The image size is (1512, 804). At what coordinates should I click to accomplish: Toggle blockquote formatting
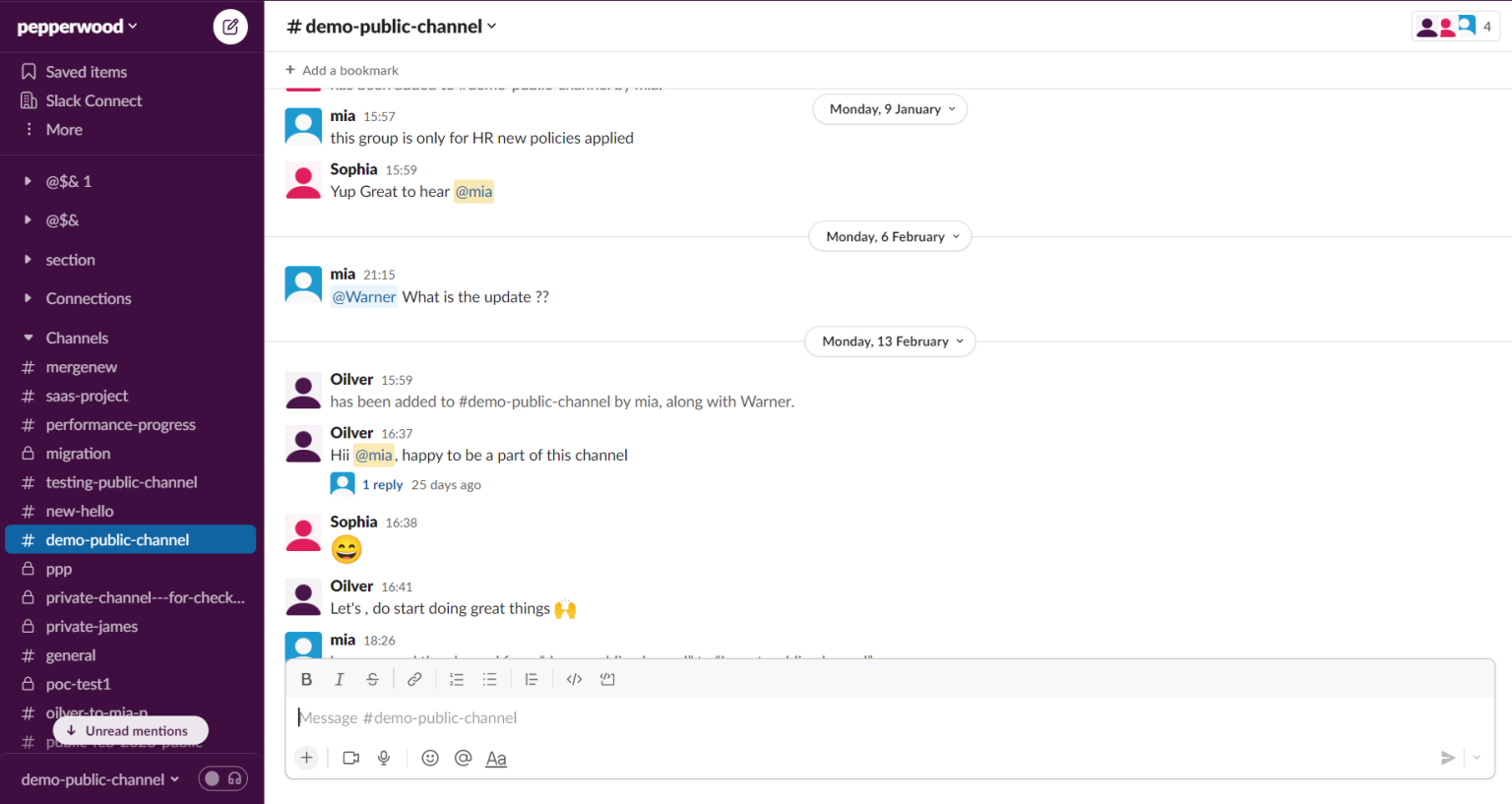[532, 679]
